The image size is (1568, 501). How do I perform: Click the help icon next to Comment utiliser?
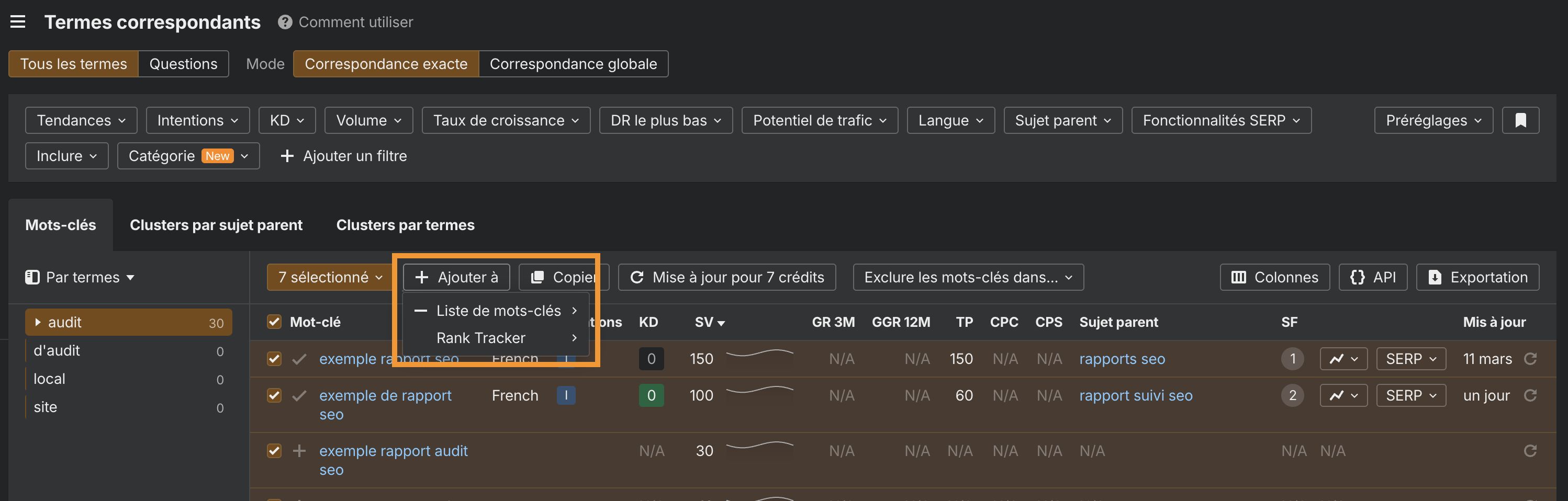coord(284,22)
